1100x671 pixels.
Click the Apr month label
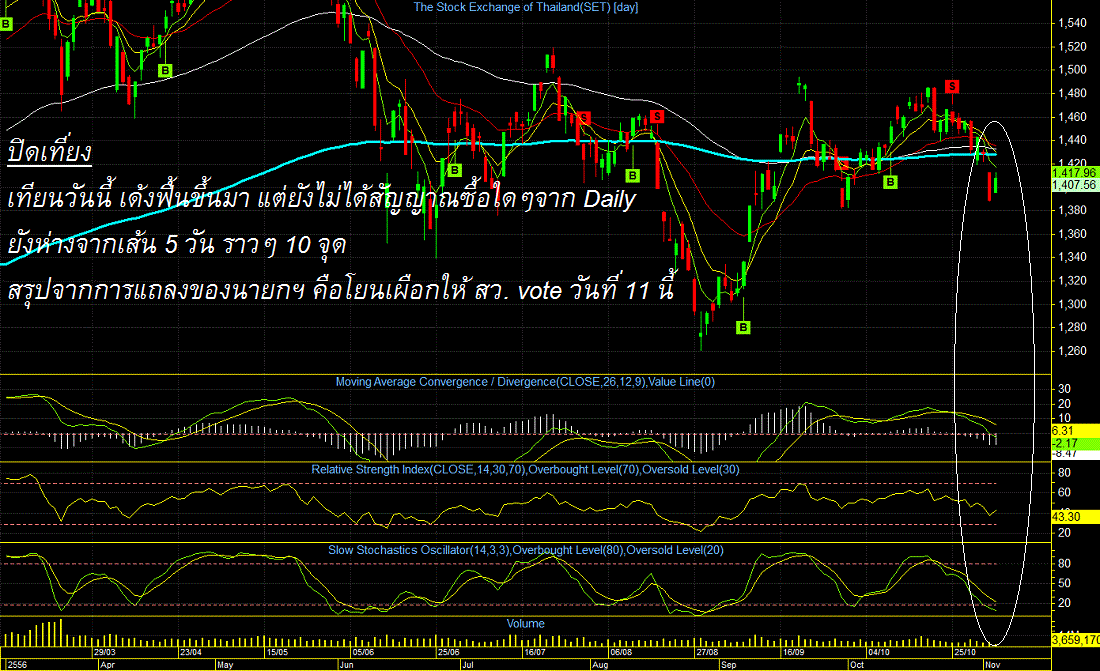107,665
